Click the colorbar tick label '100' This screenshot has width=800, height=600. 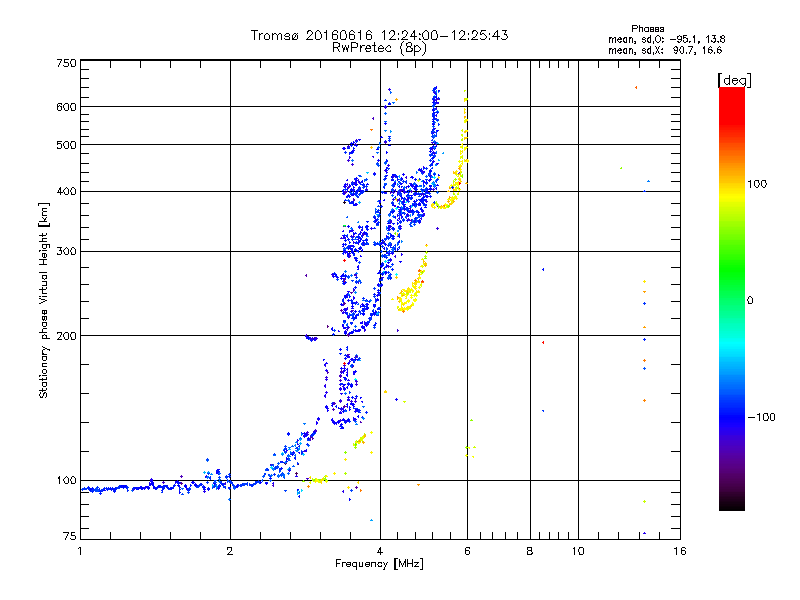coord(757,184)
